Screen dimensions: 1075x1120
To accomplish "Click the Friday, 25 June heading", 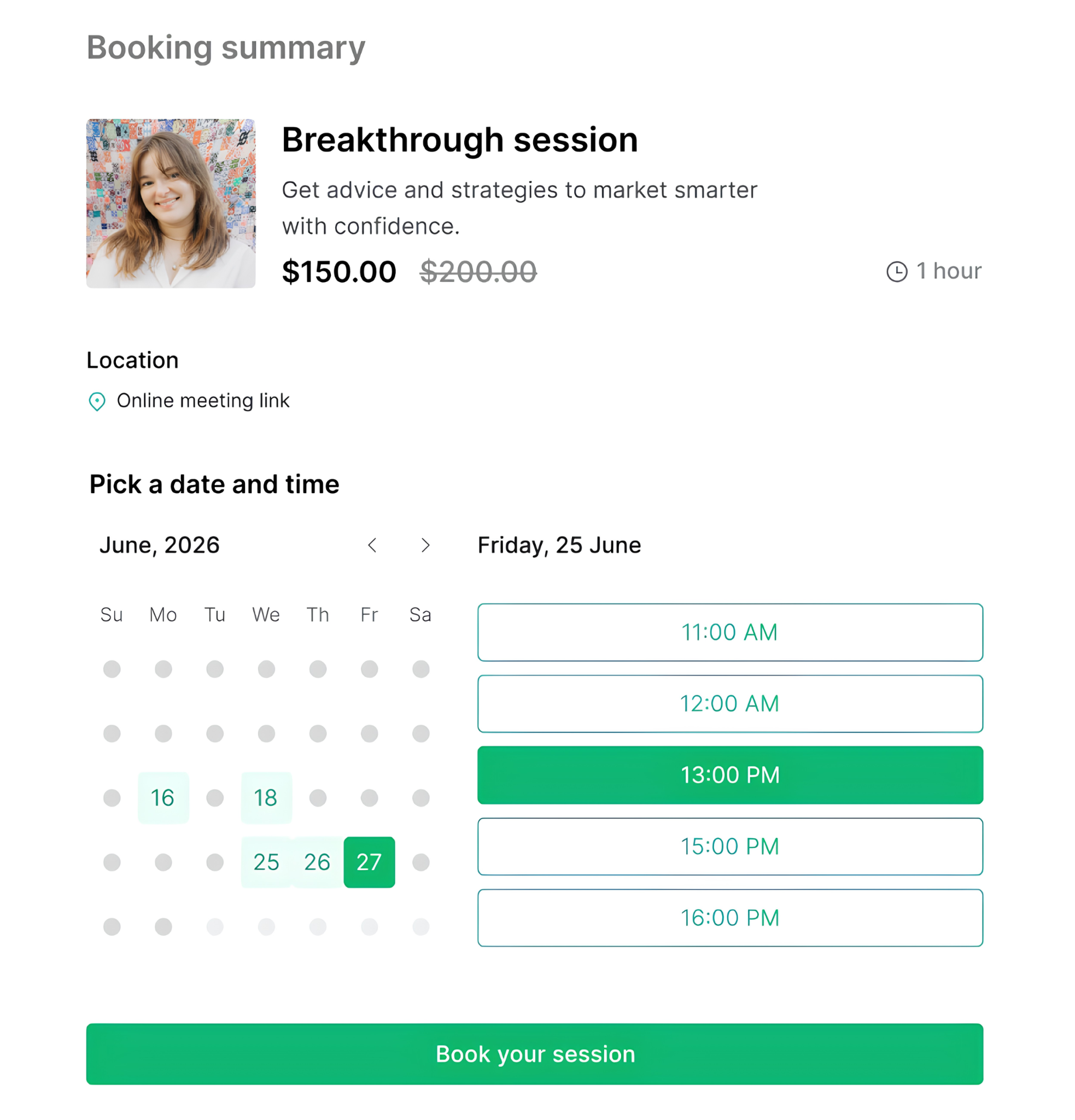I will click(559, 546).
